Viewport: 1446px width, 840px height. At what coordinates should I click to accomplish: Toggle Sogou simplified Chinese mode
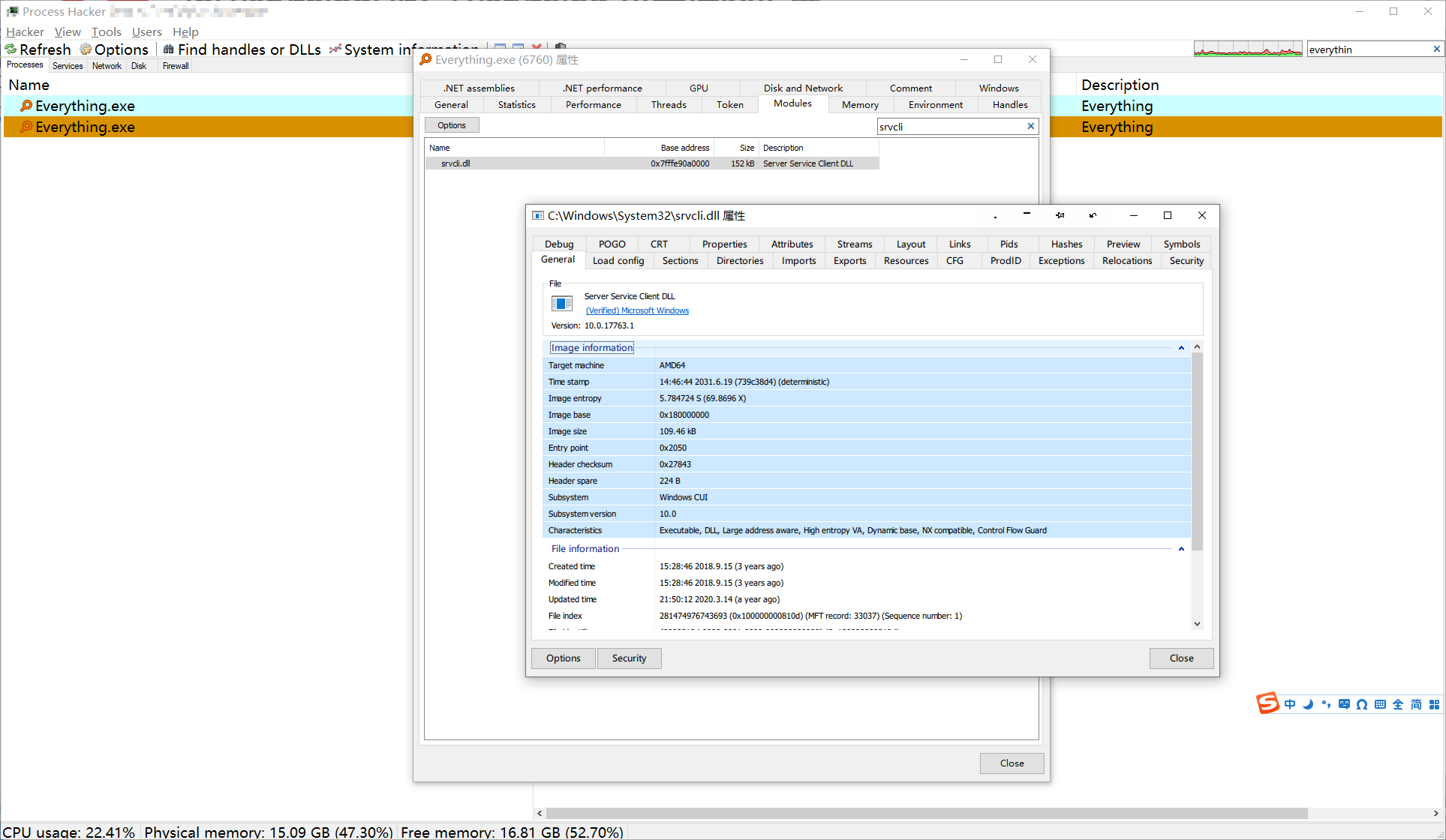[x=1416, y=704]
